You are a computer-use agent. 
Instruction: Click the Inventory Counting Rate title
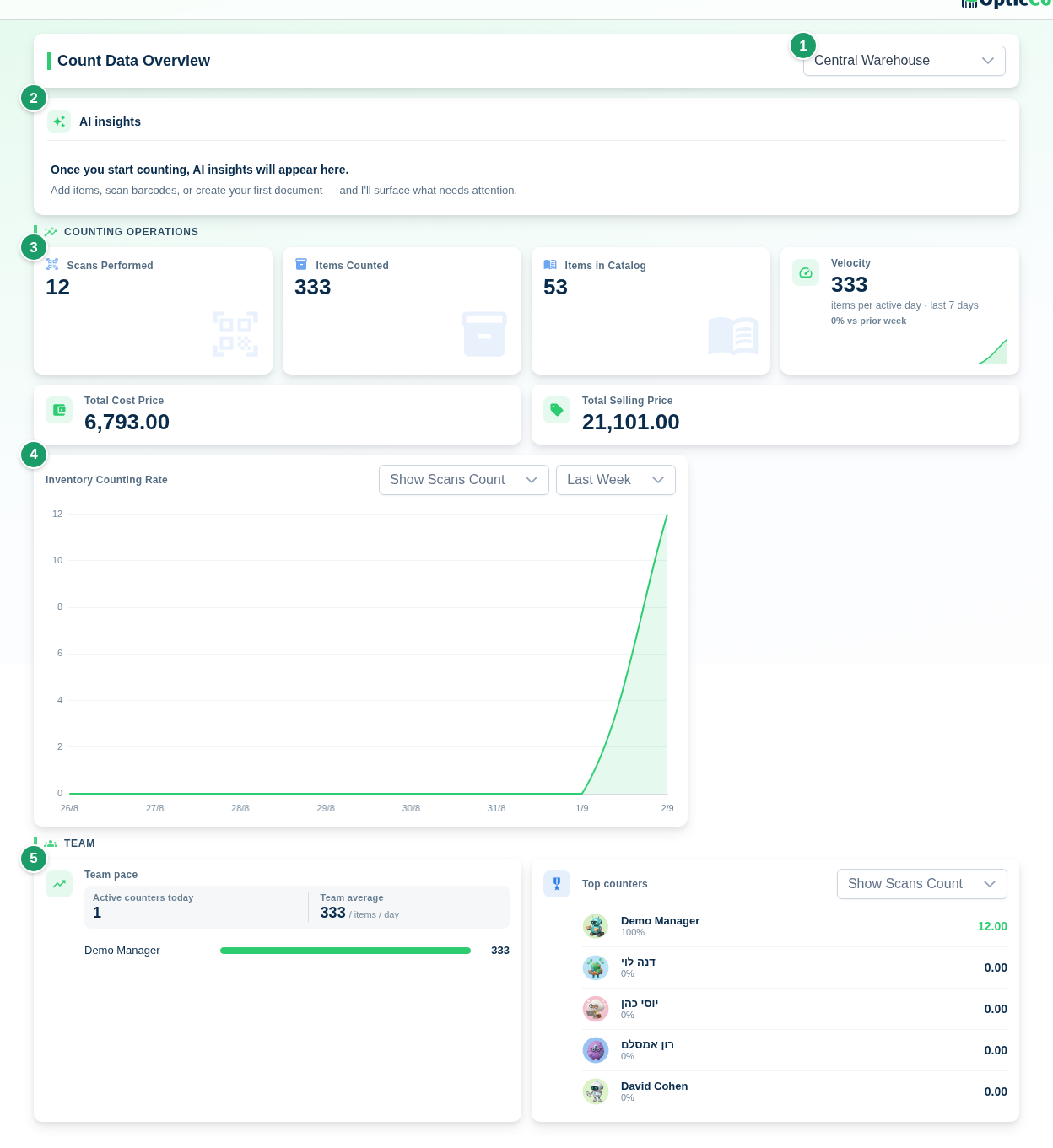[x=106, y=480]
